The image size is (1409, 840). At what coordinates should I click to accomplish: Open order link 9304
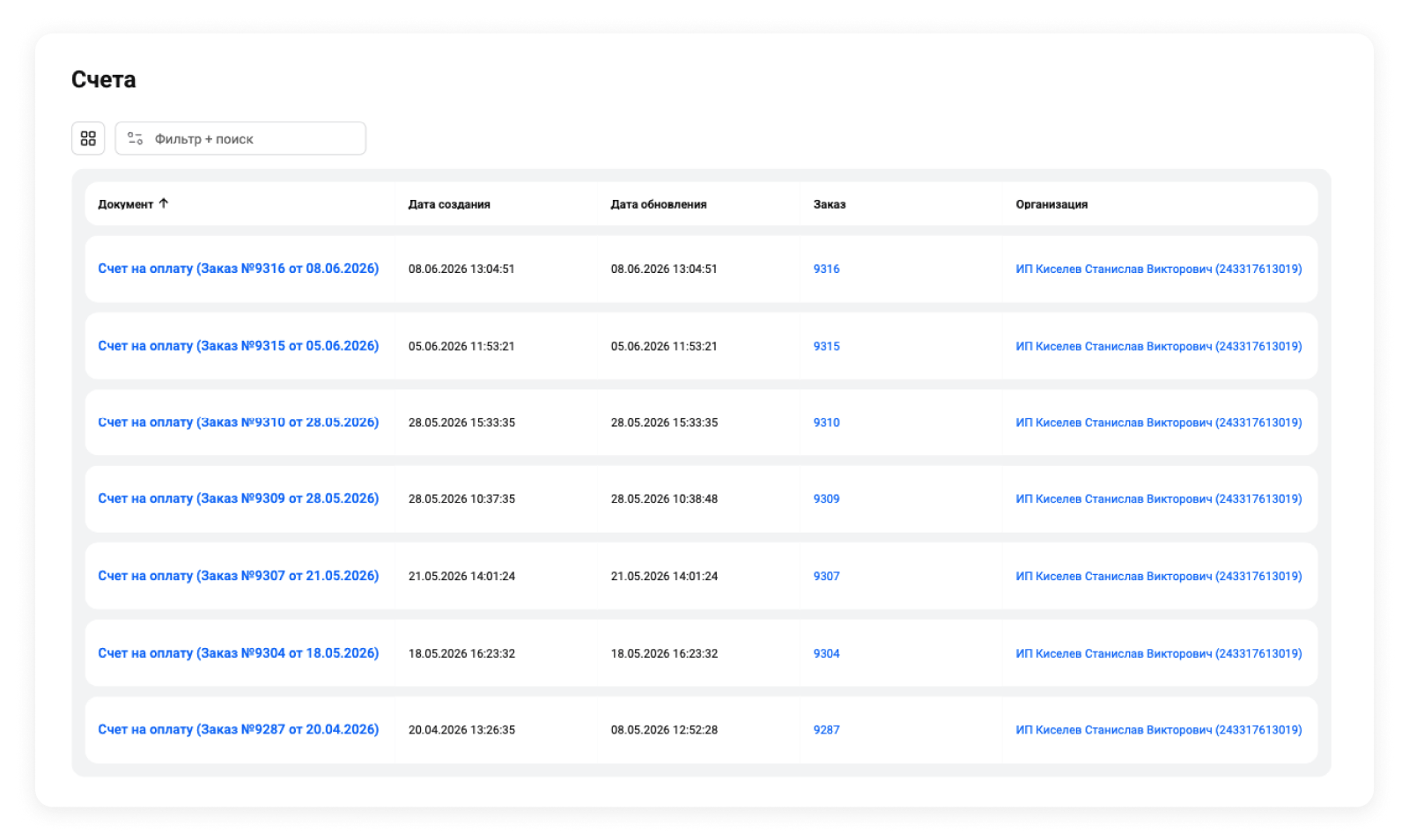coord(827,654)
